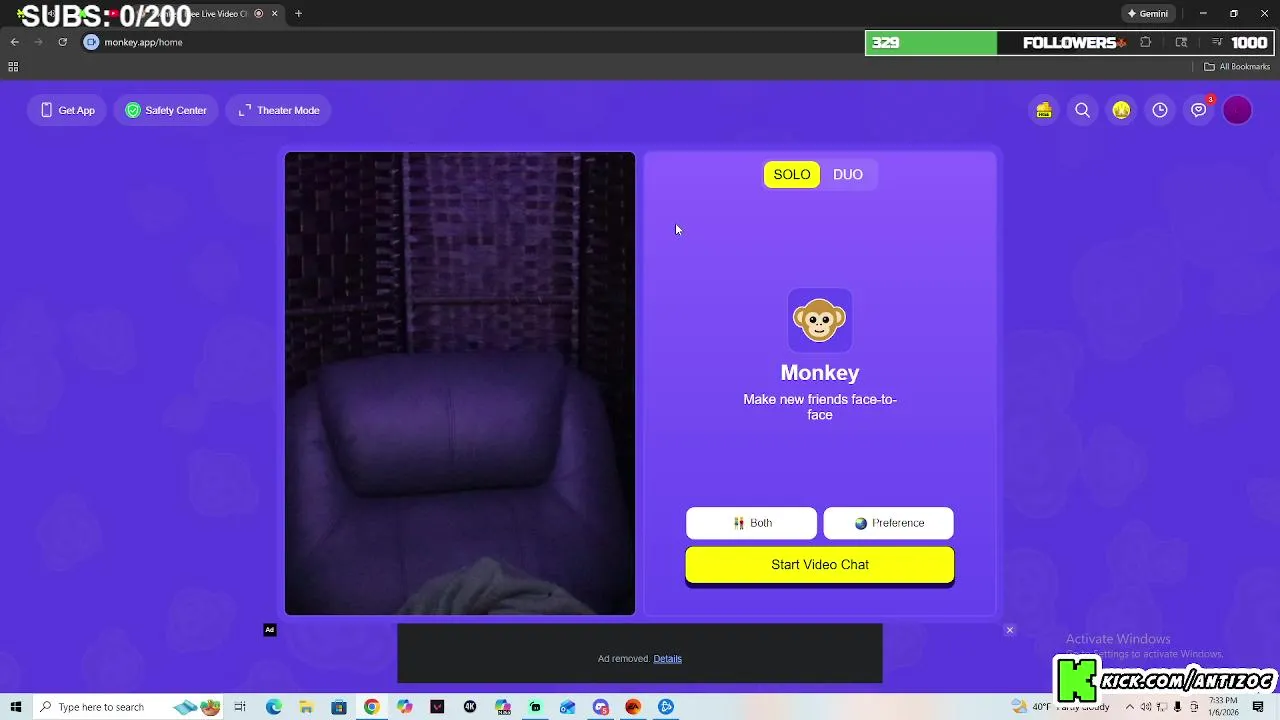Open the ad removed Details link
1280x720 pixels.
(667, 658)
